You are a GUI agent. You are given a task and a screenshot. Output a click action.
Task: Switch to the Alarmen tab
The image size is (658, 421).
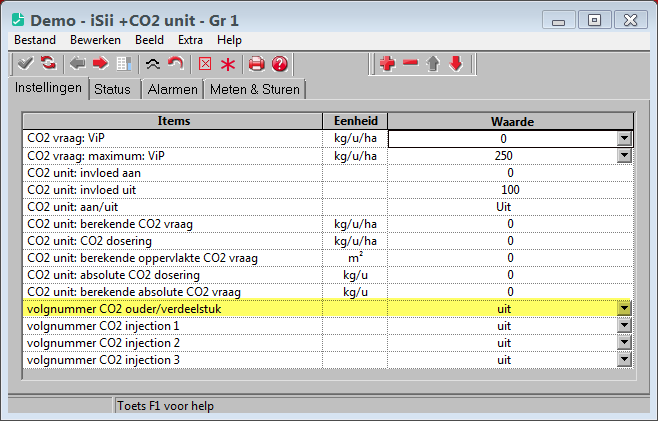point(172,89)
